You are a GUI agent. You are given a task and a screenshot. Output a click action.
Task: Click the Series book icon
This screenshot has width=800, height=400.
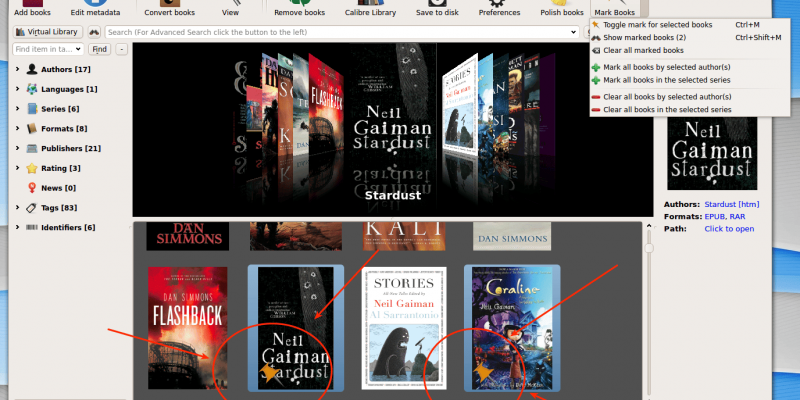tap(32, 109)
